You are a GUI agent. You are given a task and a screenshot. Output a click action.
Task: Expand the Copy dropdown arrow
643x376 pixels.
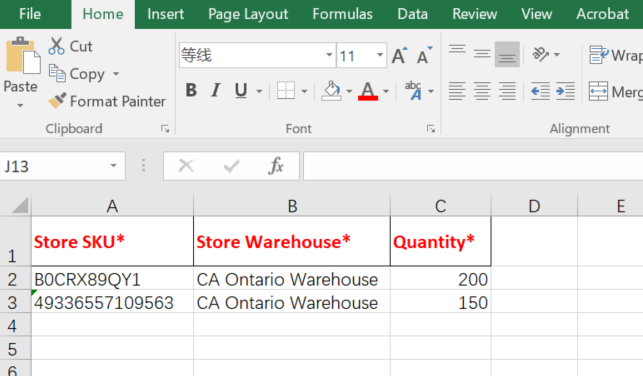click(116, 74)
